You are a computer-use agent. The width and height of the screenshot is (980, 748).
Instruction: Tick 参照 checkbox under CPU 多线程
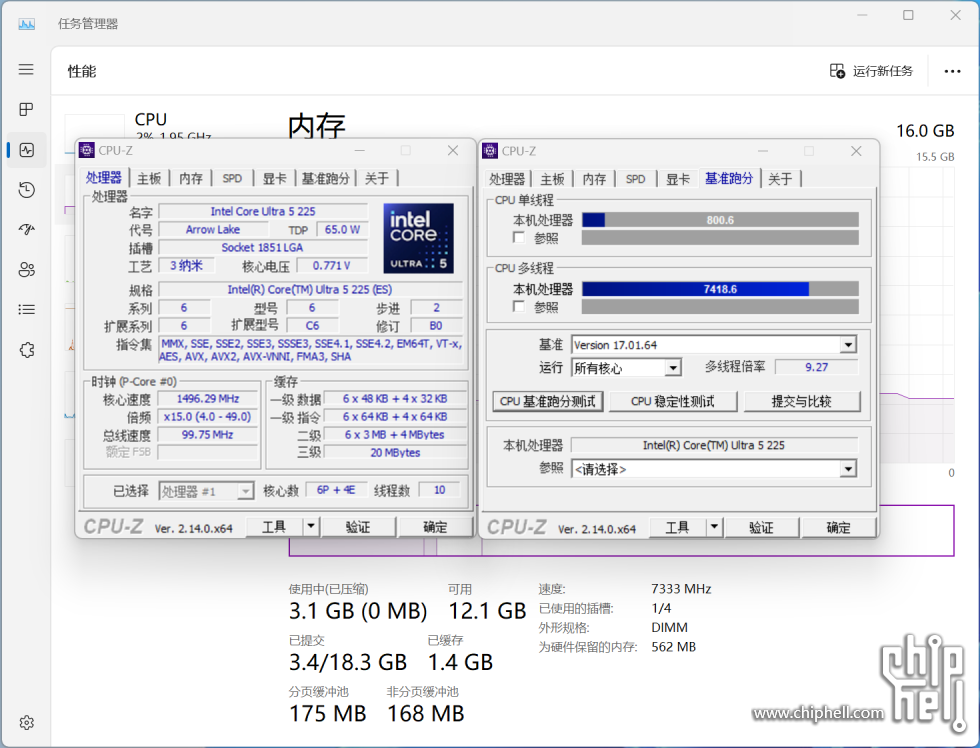click(518, 306)
